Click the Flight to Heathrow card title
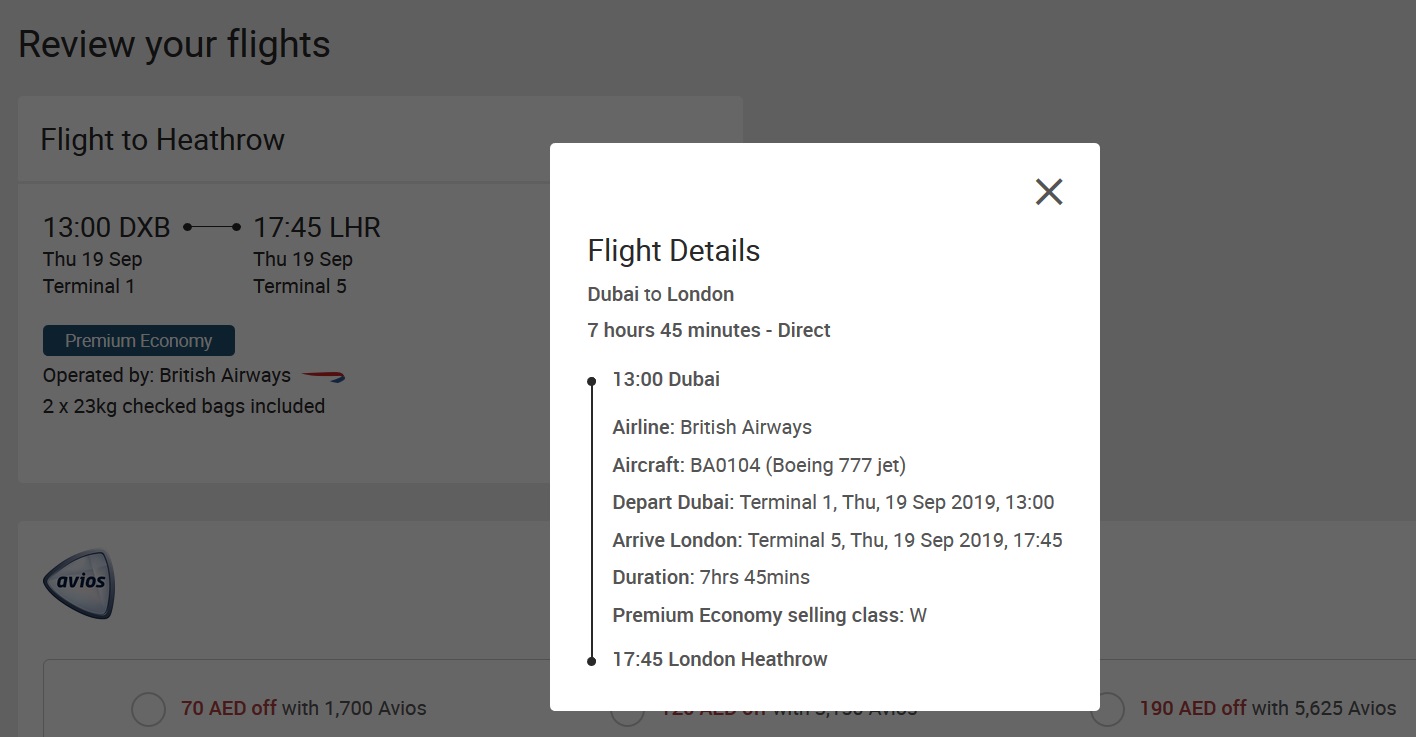The height and width of the screenshot is (737, 1416). point(162,139)
